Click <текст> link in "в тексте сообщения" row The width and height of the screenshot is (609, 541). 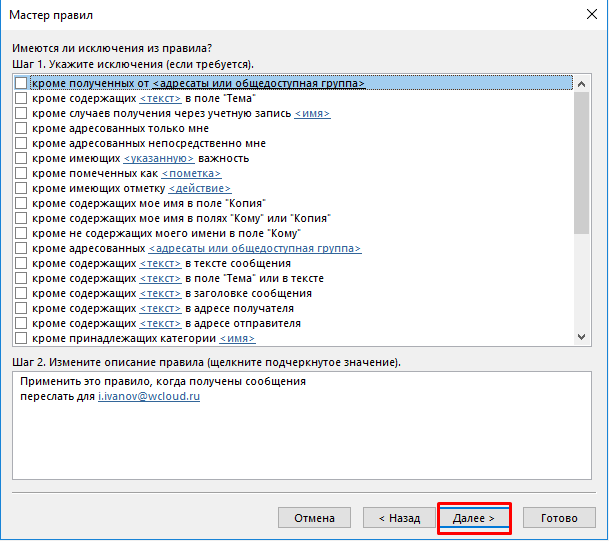tap(160, 264)
